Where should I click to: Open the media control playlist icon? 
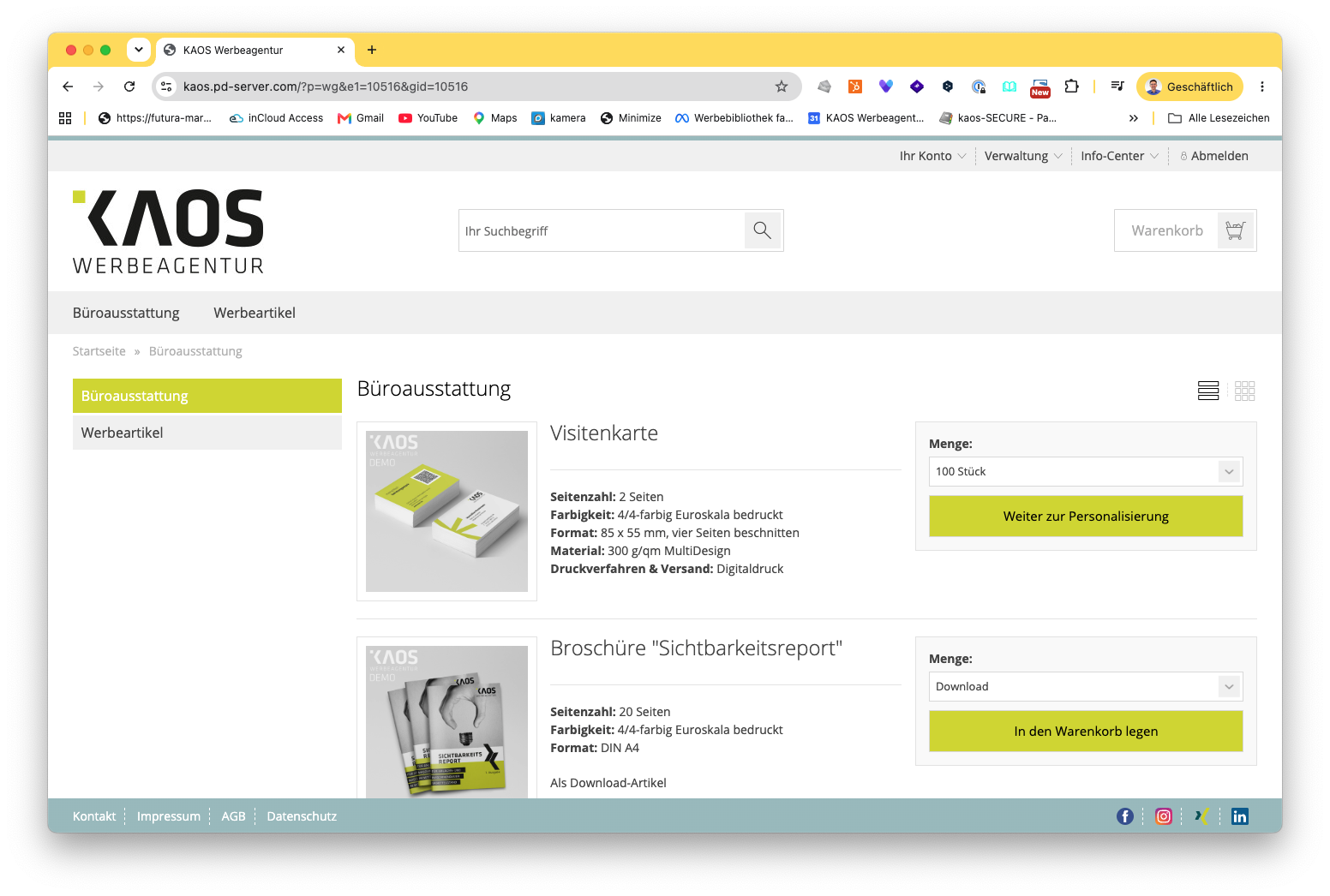(x=1117, y=87)
